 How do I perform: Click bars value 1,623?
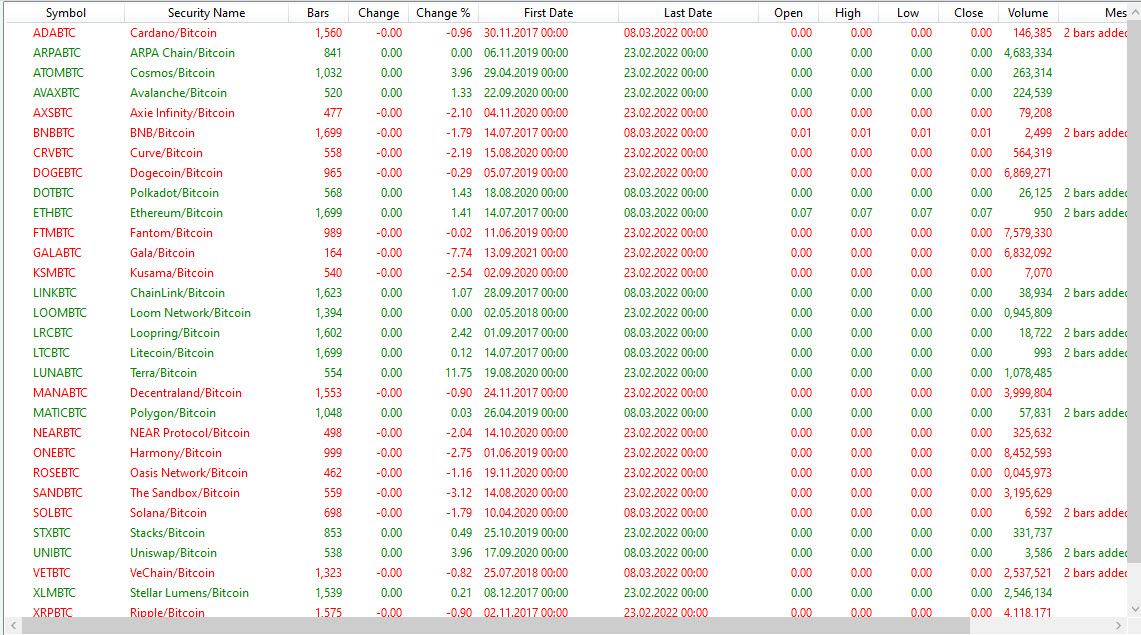[328, 293]
